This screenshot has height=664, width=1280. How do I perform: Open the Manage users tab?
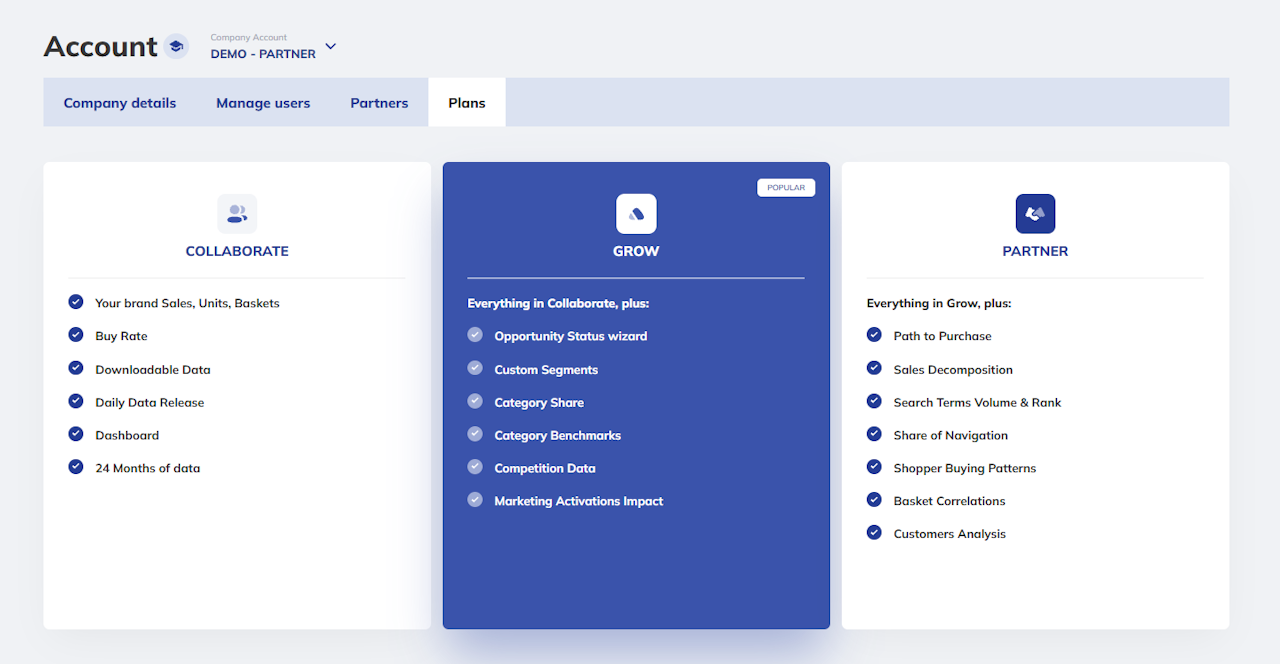(x=263, y=103)
